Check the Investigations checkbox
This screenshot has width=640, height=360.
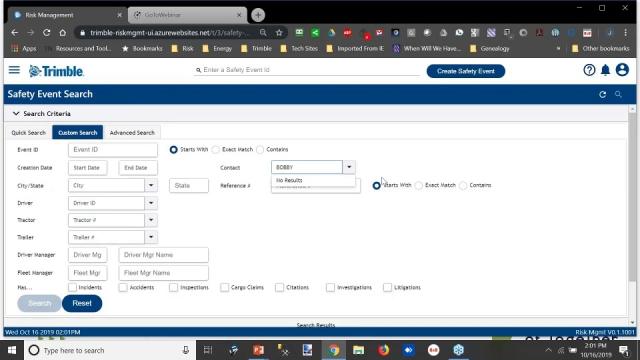click(x=331, y=287)
